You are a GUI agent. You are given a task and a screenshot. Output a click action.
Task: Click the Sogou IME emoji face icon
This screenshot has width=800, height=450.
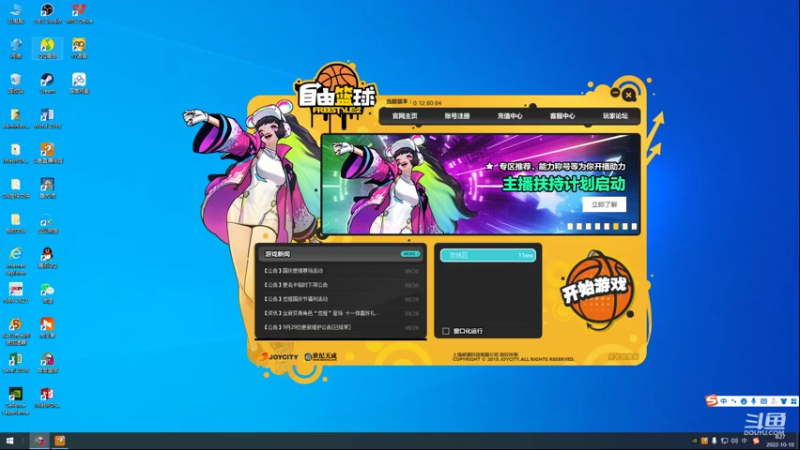[x=743, y=402]
